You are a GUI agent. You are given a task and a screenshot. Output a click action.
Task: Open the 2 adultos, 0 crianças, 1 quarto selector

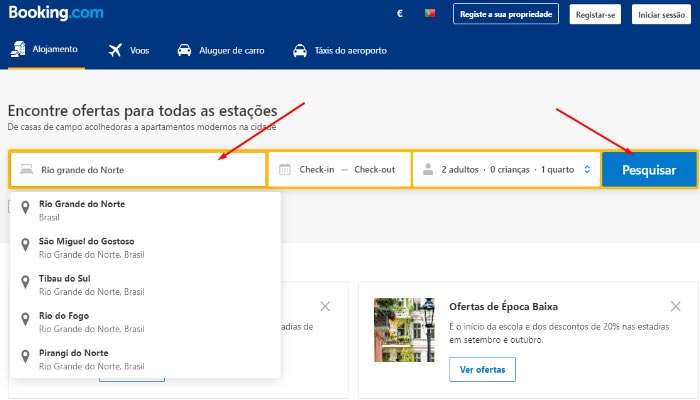click(506, 170)
